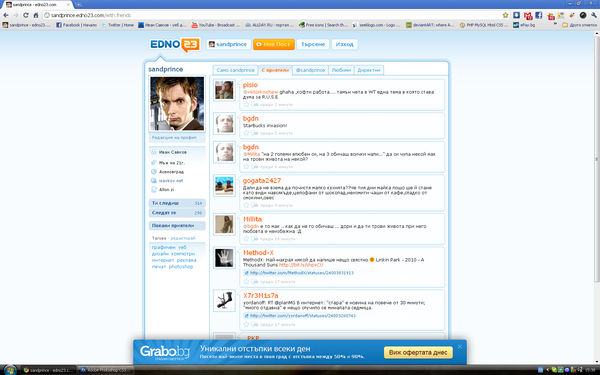Image resolution: width=600 pixels, height=375 pixels.
Task: Click the orange Нов Пост button
Action: (x=274, y=44)
